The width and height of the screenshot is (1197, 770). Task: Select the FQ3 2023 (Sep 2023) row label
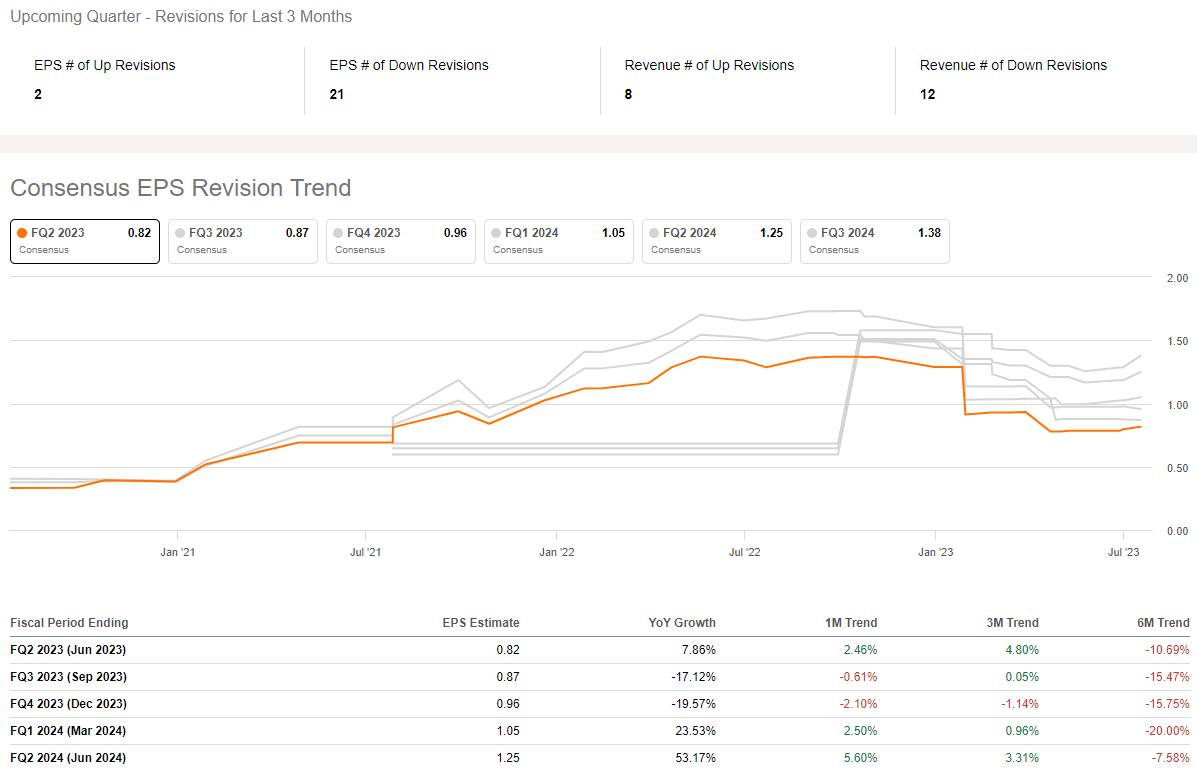pos(69,677)
